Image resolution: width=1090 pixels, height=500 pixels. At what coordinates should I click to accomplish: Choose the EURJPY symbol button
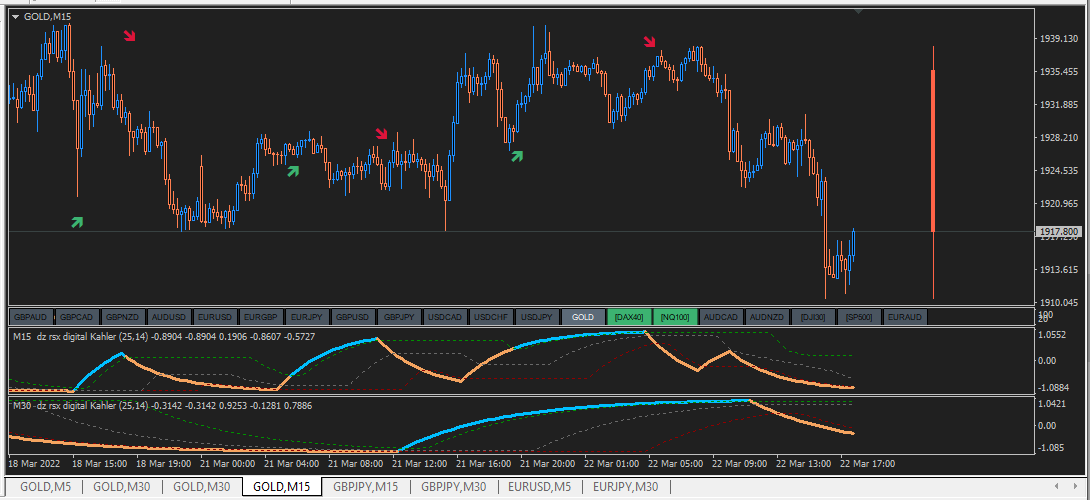(307, 317)
